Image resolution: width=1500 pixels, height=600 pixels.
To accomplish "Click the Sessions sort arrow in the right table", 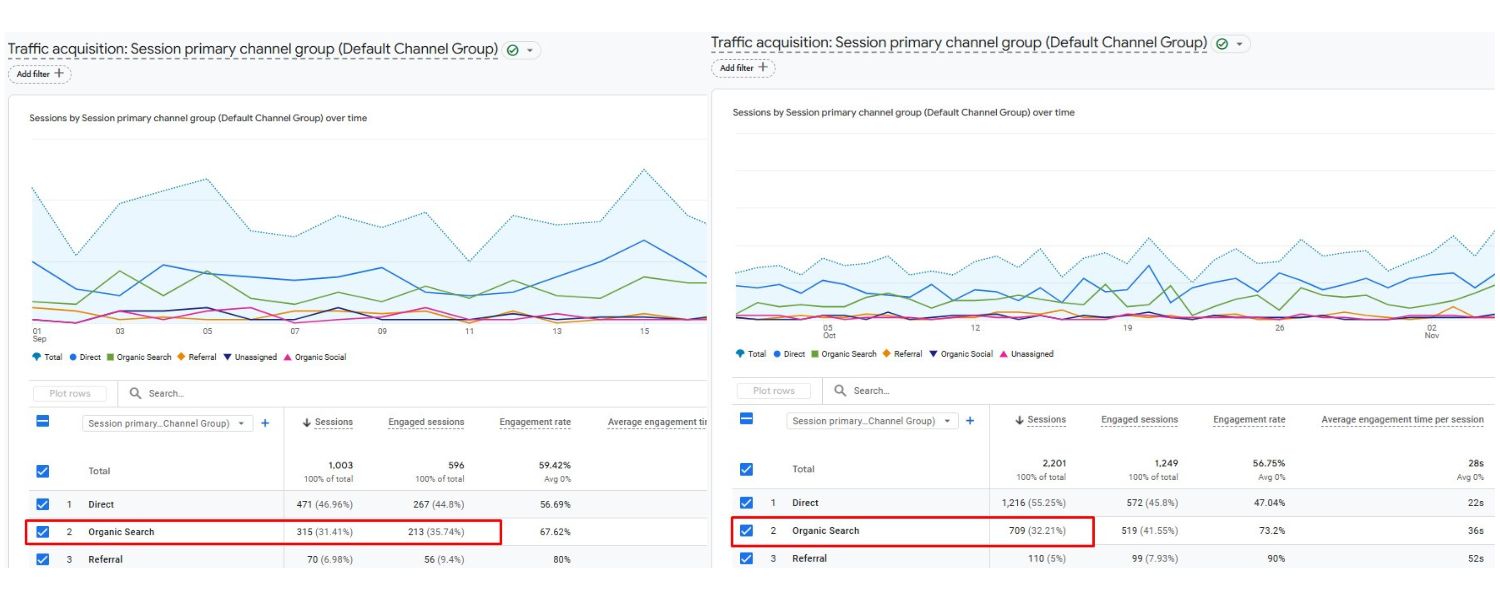I will 1019,420.
